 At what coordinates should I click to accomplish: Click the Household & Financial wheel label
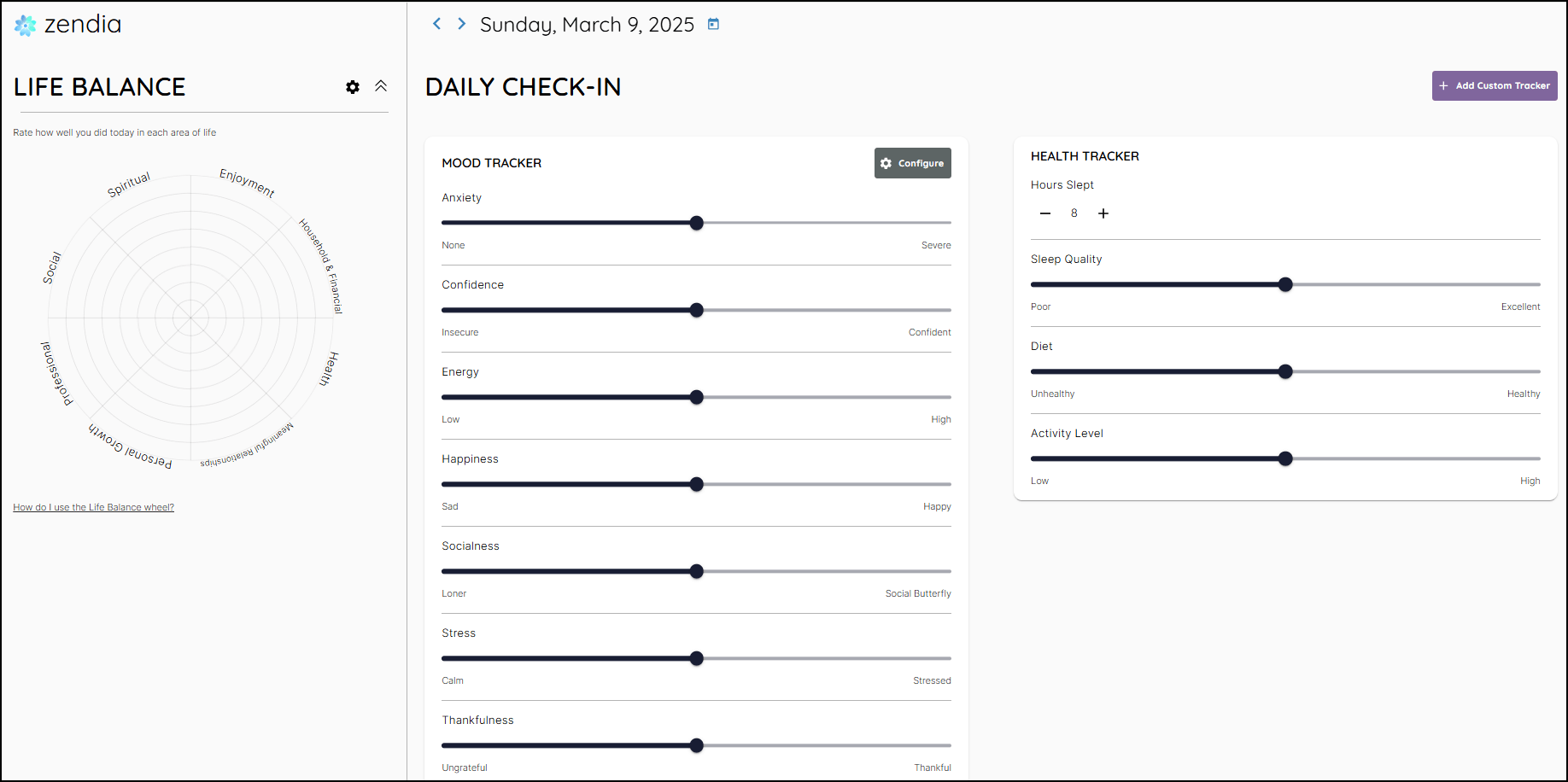tap(321, 266)
